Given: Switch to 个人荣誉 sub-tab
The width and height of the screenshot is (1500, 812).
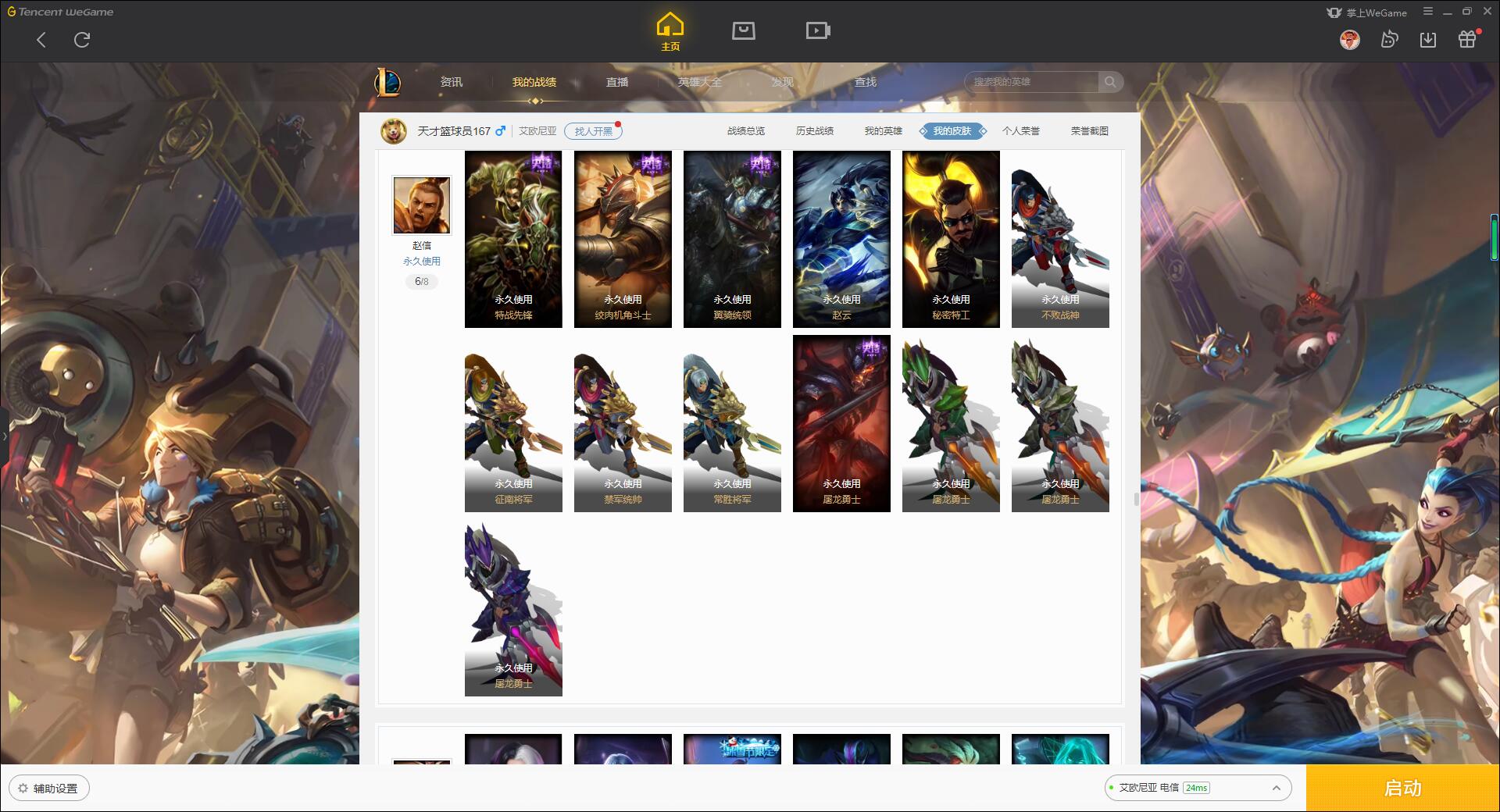Looking at the screenshot, I should pyautogui.click(x=1021, y=131).
